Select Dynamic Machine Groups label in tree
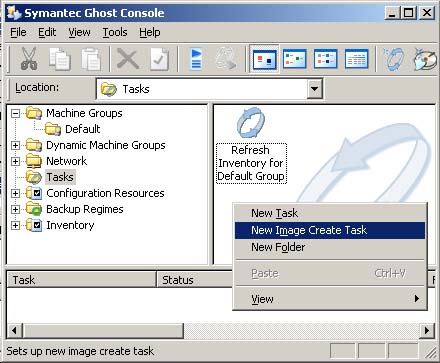 click(106, 145)
